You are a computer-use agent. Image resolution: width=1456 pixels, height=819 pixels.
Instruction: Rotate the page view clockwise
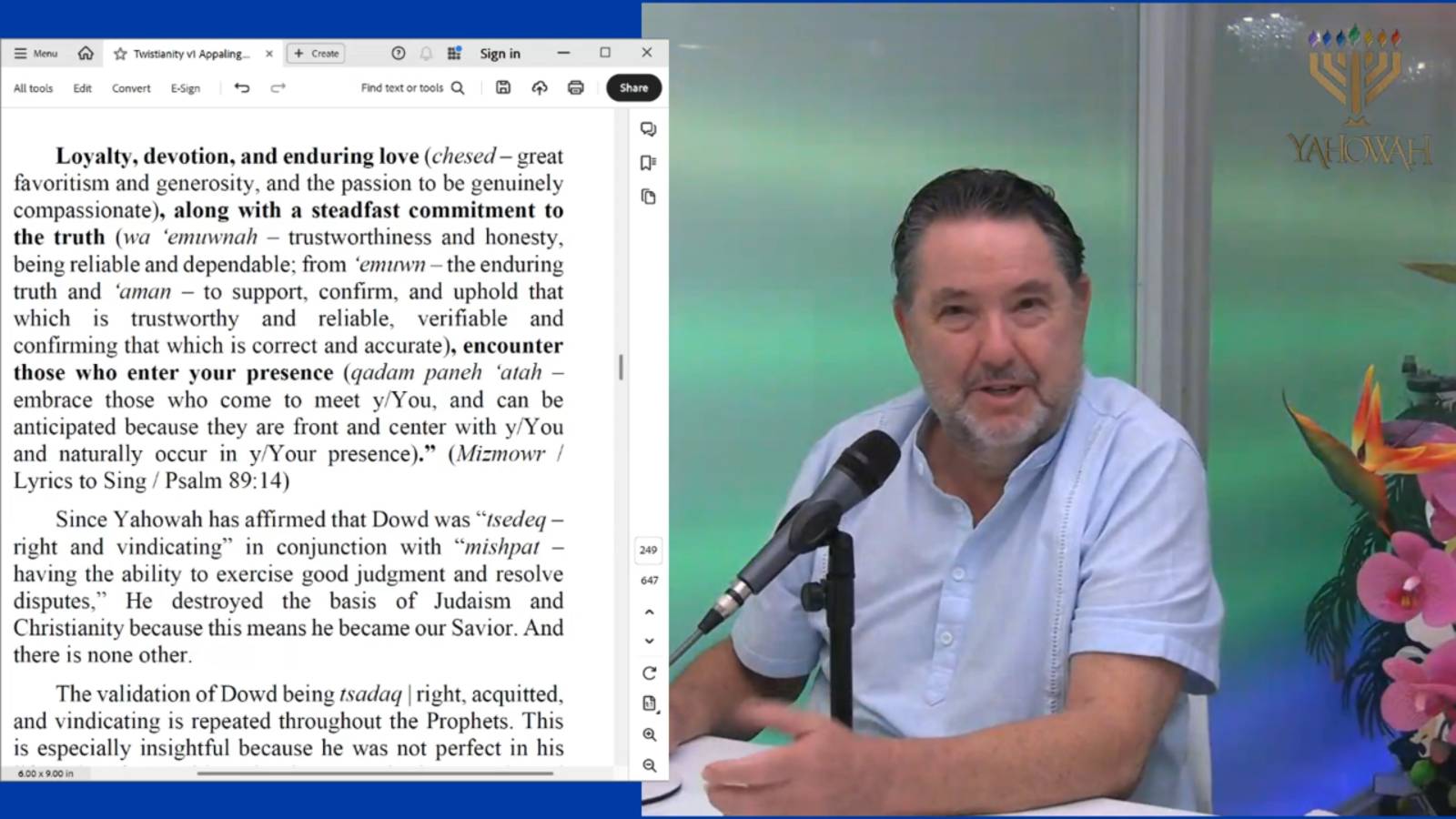pyautogui.click(x=649, y=673)
